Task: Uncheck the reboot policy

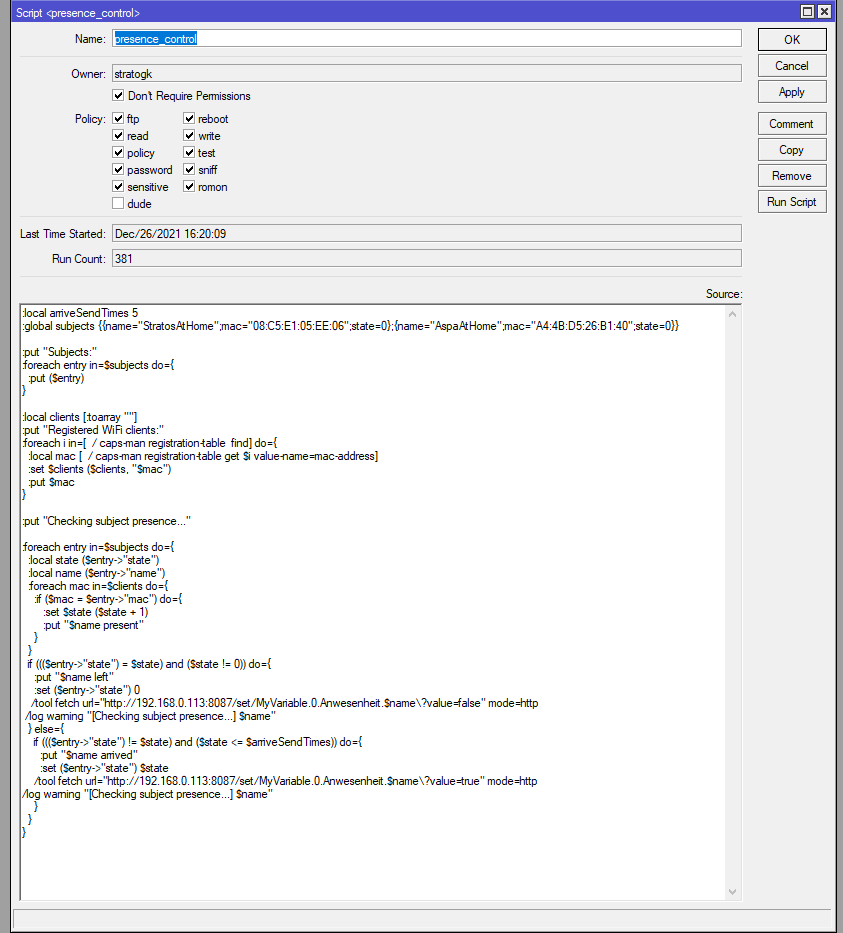Action: 189,118
